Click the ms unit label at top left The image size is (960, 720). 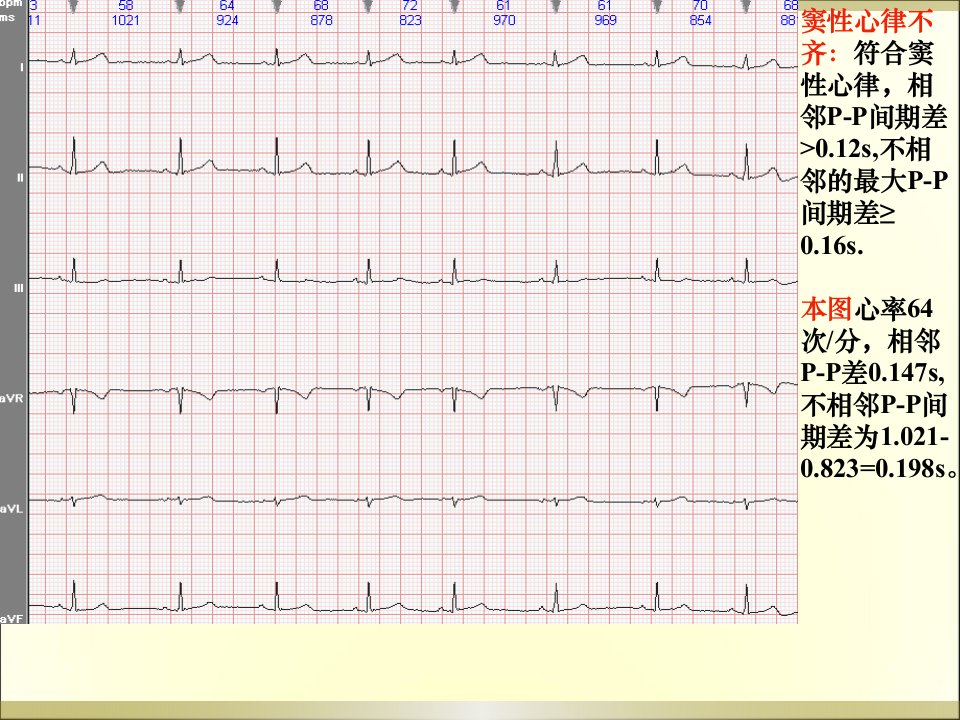(7, 18)
